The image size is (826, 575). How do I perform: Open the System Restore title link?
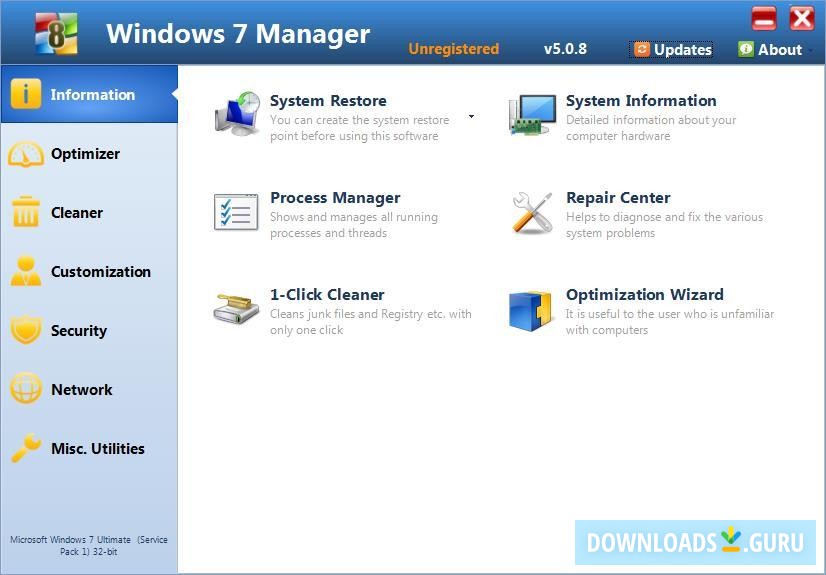click(328, 101)
